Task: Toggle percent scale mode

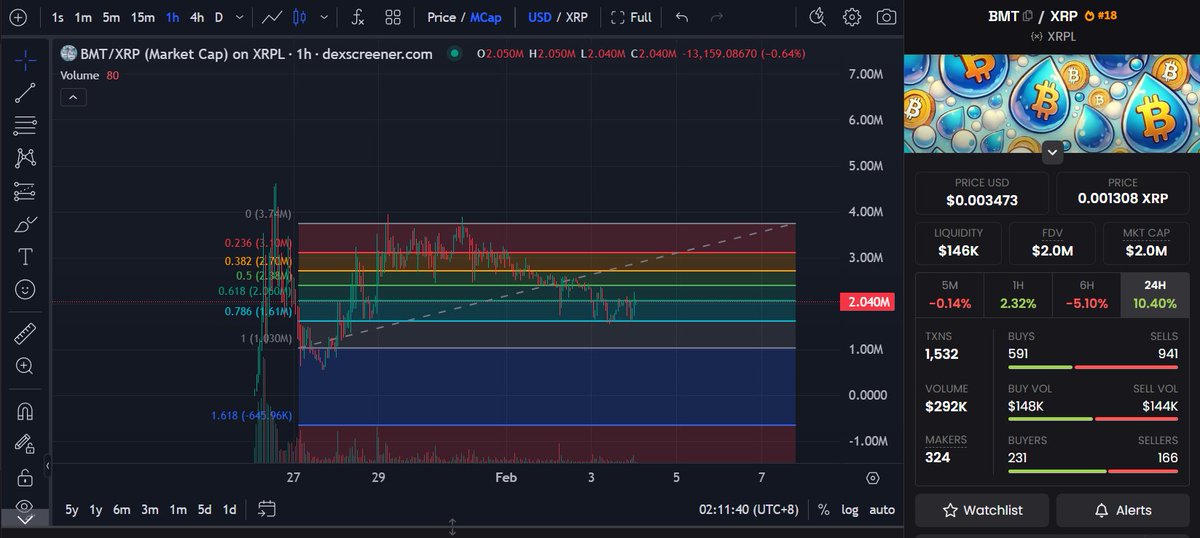Action: click(823, 509)
